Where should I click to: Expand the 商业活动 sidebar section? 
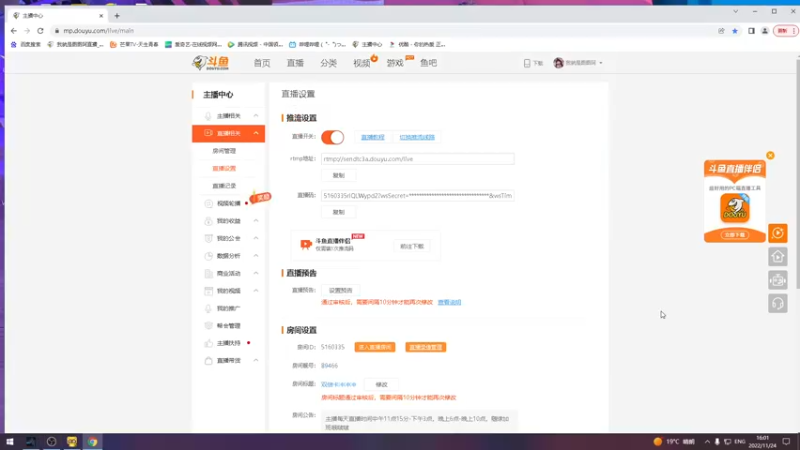pyautogui.click(x=256, y=273)
